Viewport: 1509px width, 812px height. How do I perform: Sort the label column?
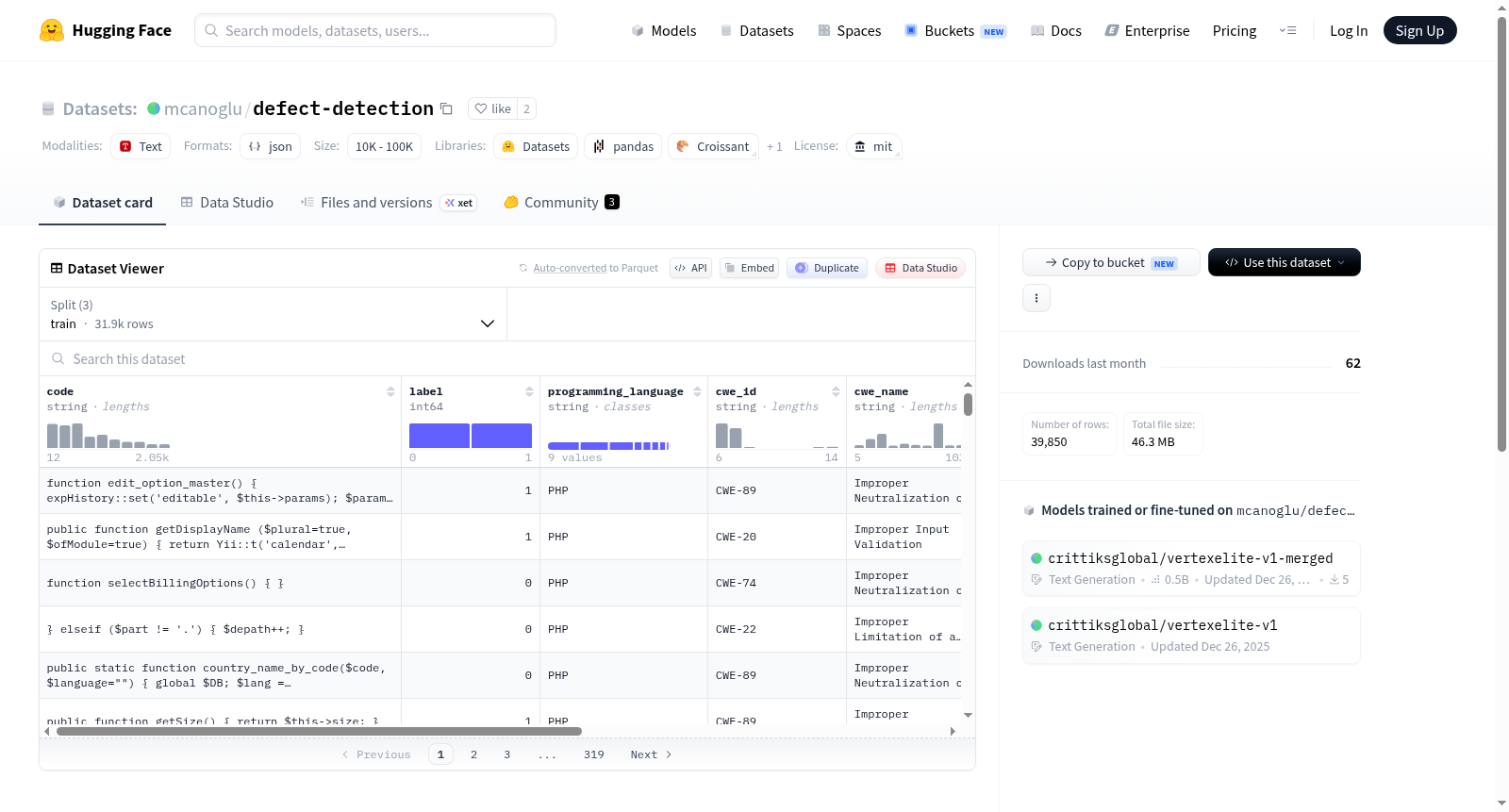click(x=529, y=391)
